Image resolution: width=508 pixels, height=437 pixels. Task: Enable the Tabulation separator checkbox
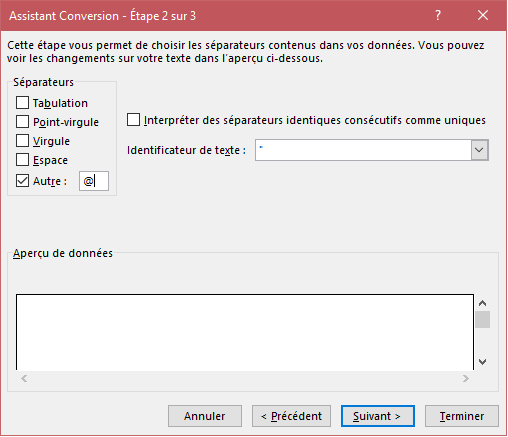[x=22, y=103]
